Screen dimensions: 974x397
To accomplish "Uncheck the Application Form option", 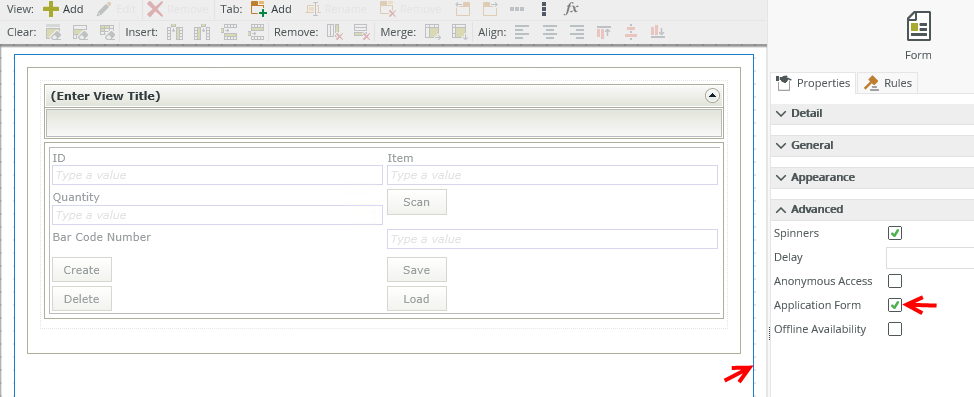I will tap(894, 305).
